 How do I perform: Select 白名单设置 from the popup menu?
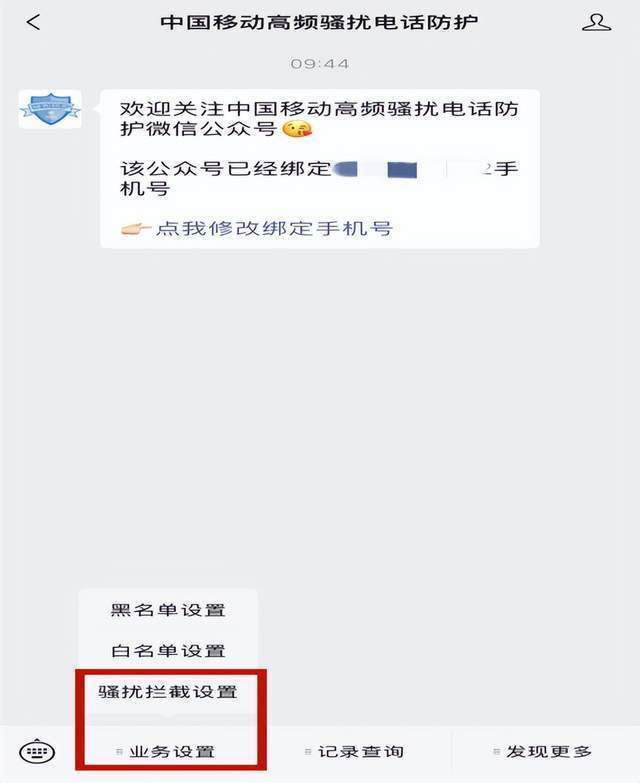(168, 651)
